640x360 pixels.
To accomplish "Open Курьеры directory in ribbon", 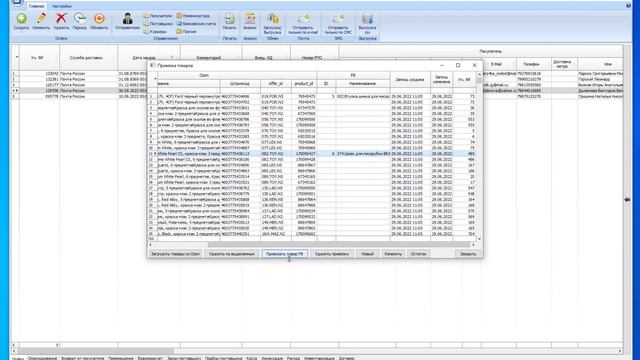I will (155, 31).
